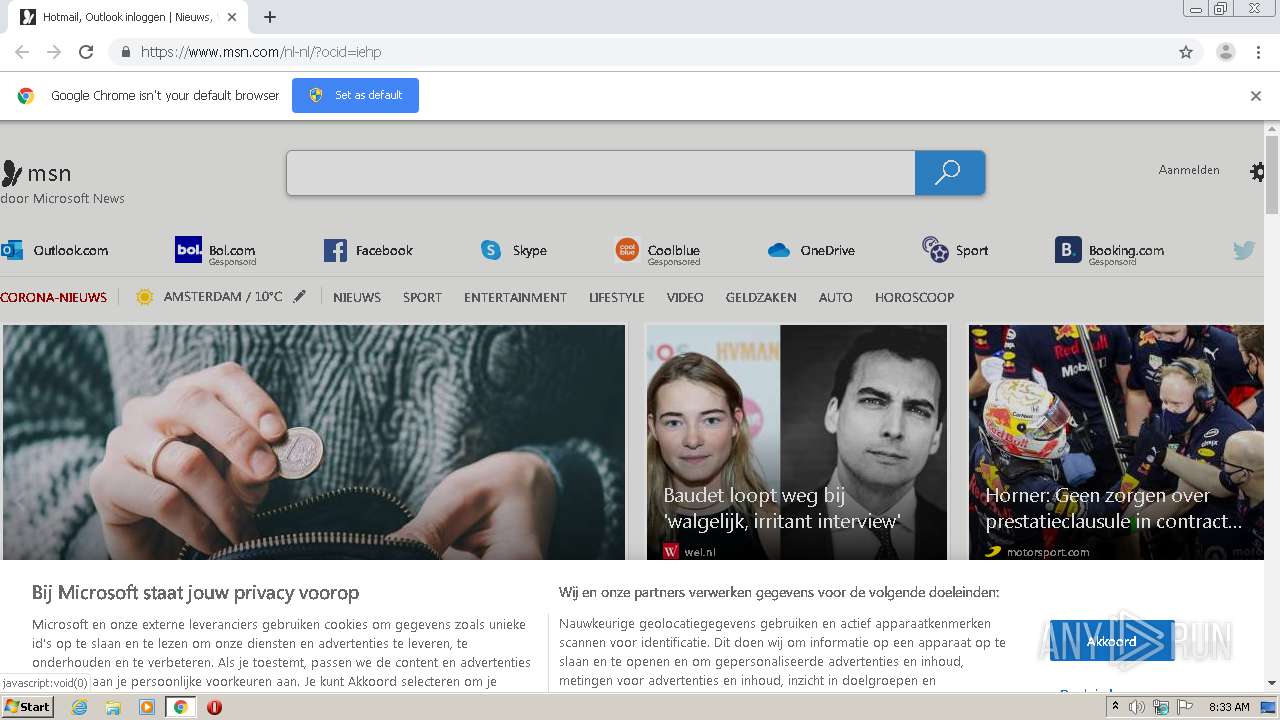This screenshot has height=720, width=1280.
Task: Click Aanmelden to sign in
Action: 1189,170
